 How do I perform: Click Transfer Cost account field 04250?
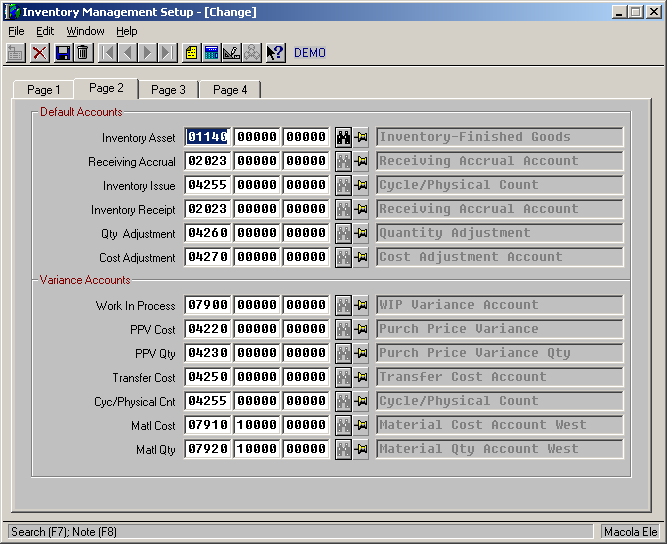208,377
